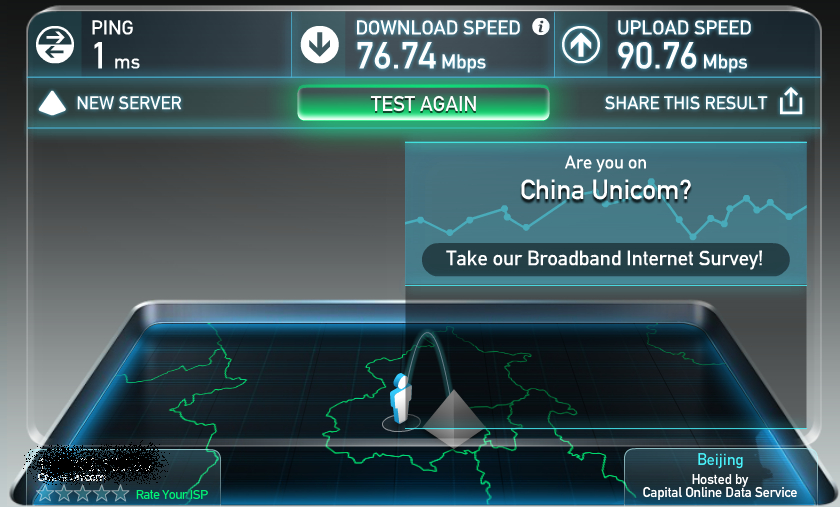Click the New Server pyramid icon
This screenshot has height=507, width=840.
pos(52,103)
